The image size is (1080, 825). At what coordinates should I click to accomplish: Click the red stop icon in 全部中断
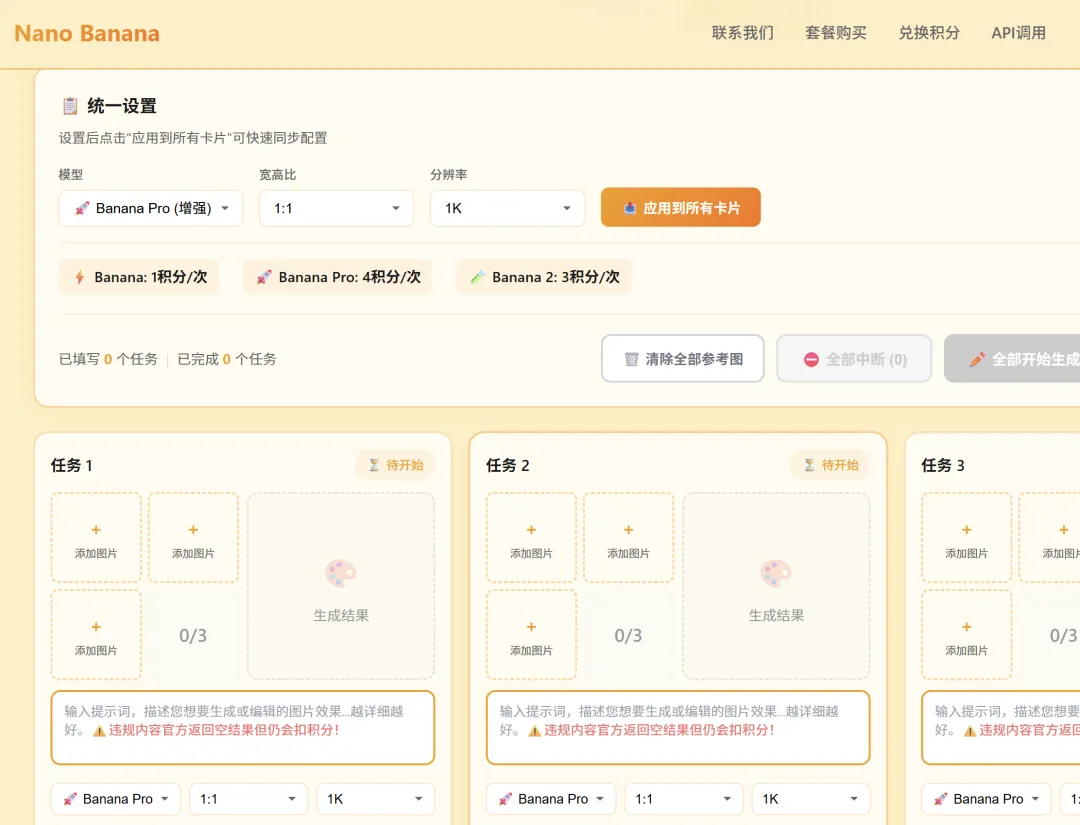(x=811, y=359)
